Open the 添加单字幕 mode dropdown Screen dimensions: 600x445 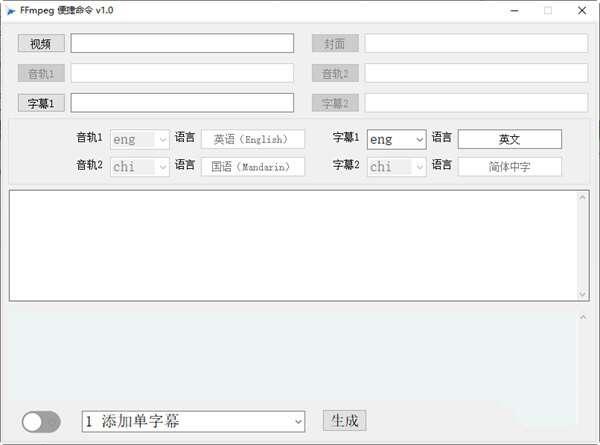(x=193, y=422)
